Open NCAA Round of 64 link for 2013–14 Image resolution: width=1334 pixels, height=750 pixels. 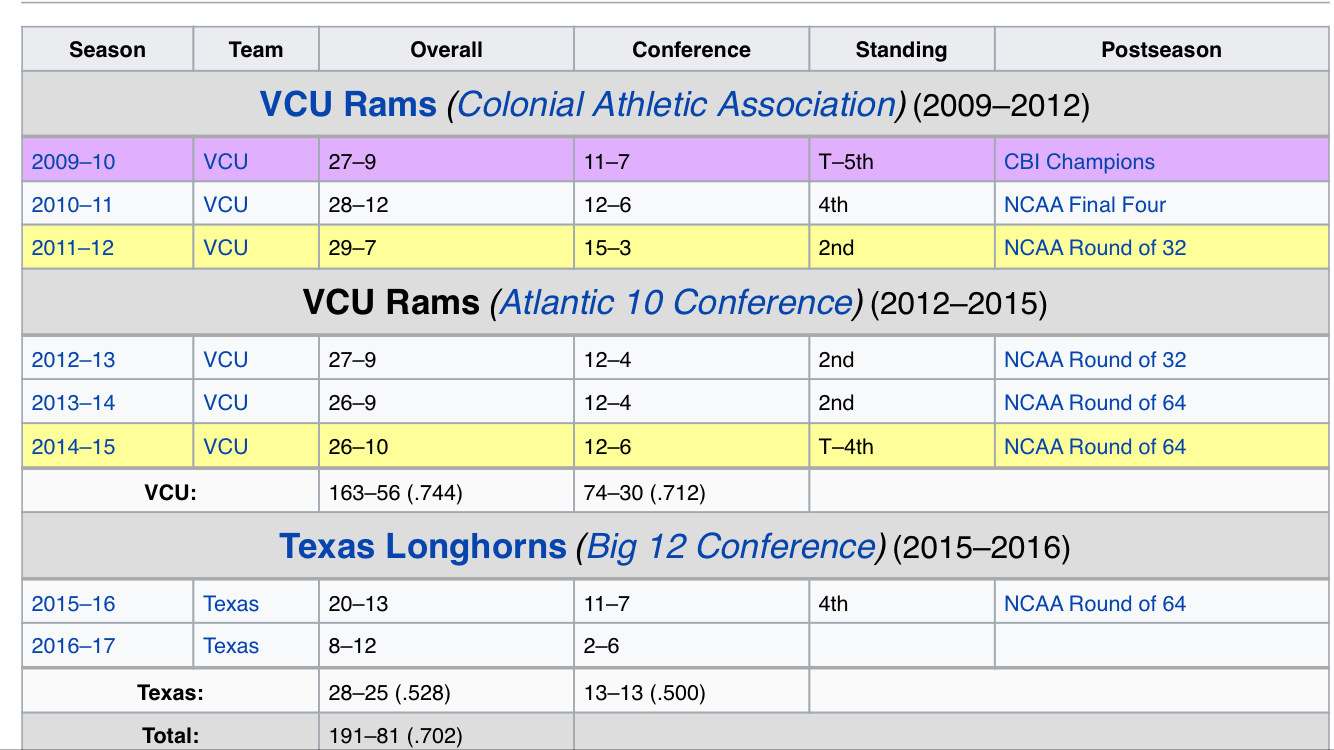(1095, 403)
